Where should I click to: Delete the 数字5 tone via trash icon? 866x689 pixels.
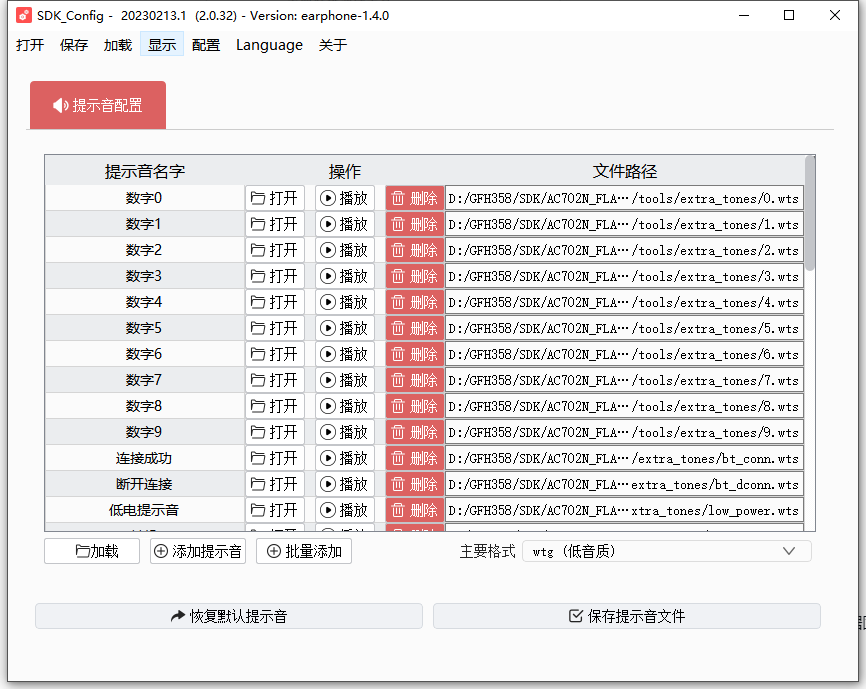click(398, 328)
